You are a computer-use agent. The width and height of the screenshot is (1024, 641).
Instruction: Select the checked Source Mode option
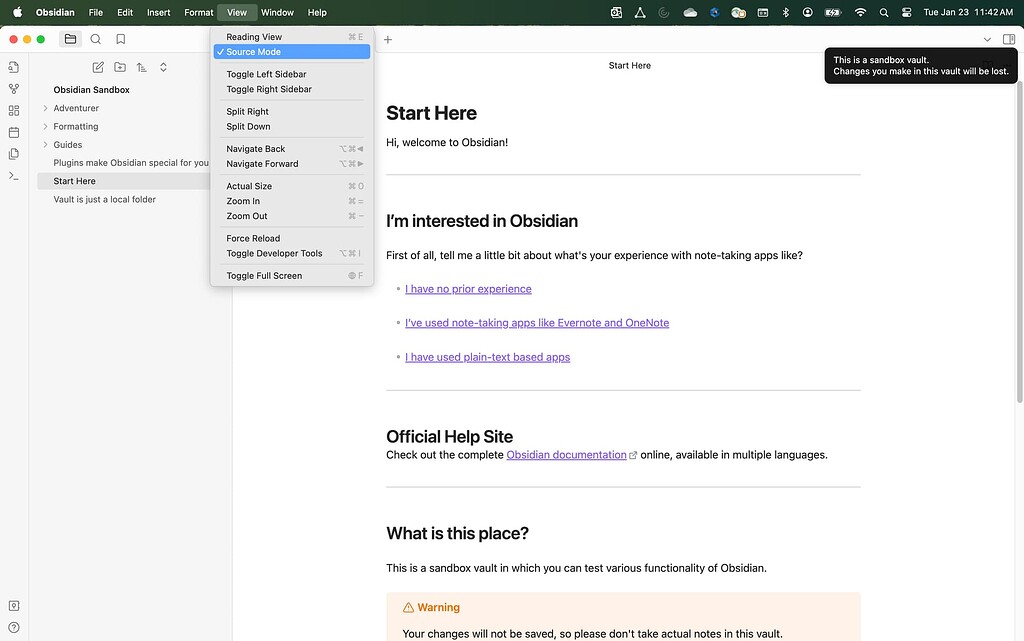click(x=253, y=52)
